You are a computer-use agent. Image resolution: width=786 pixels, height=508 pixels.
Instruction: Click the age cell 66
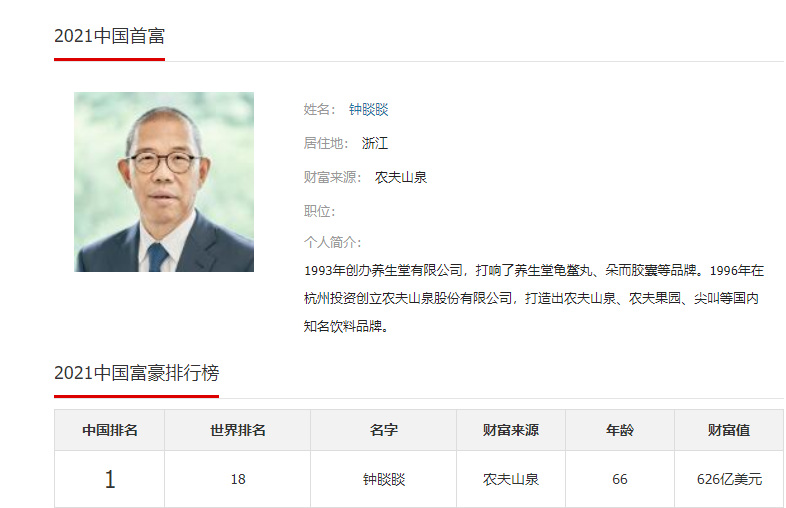point(620,479)
